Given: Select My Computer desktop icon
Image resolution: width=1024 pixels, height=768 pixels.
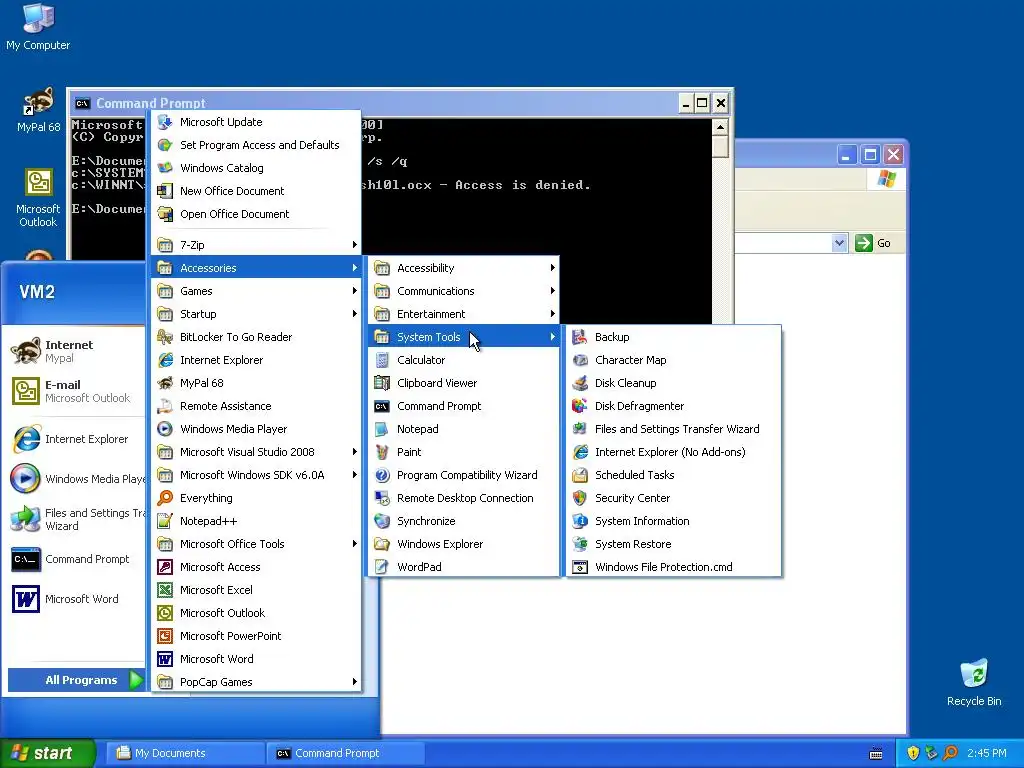Looking at the screenshot, I should pyautogui.click(x=38, y=27).
